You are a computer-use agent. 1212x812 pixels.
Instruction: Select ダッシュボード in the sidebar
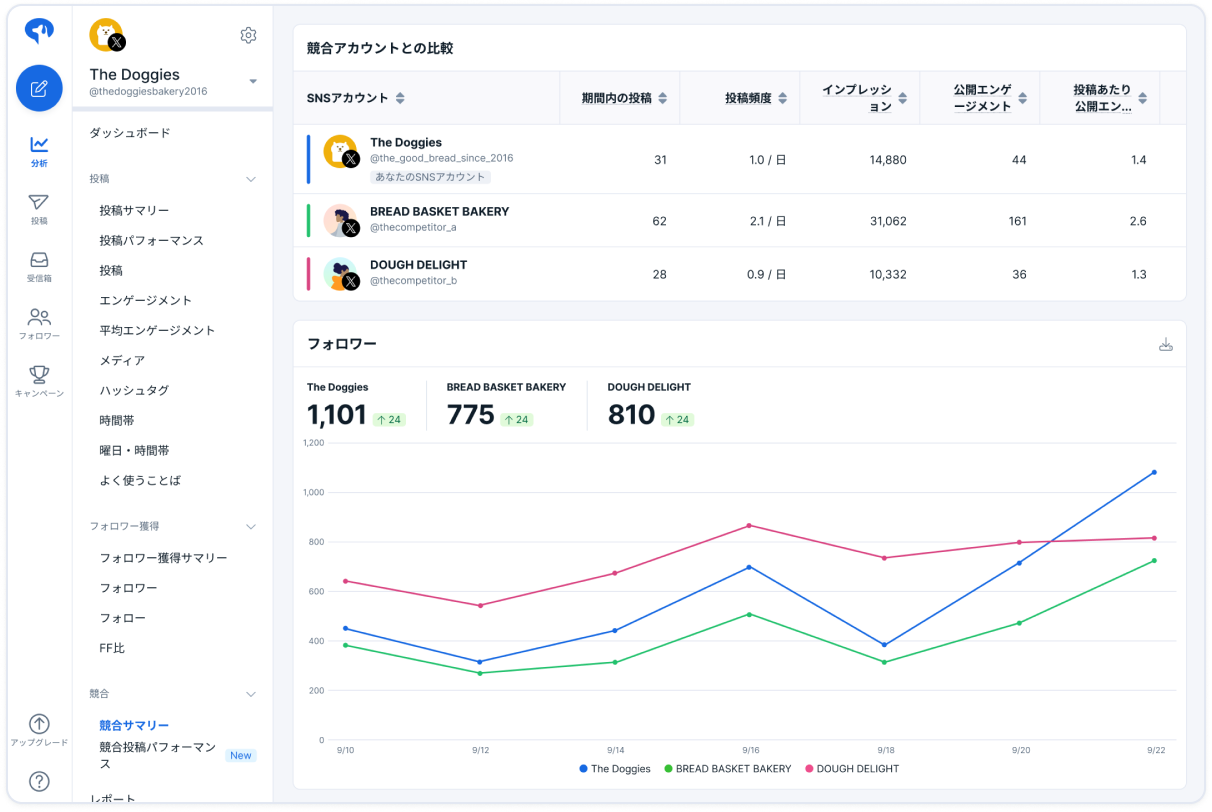(130, 133)
